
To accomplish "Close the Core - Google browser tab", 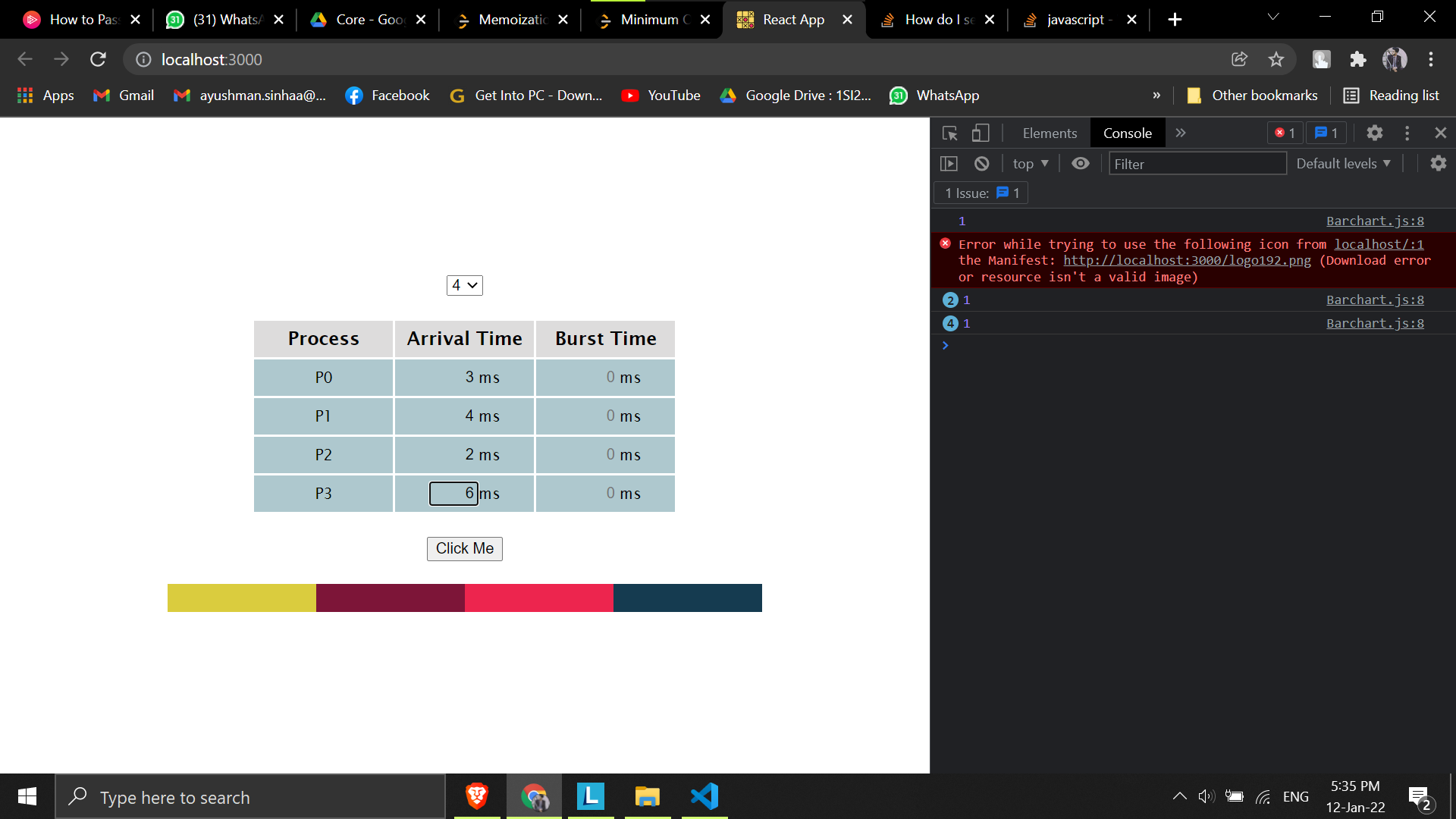I will [421, 20].
